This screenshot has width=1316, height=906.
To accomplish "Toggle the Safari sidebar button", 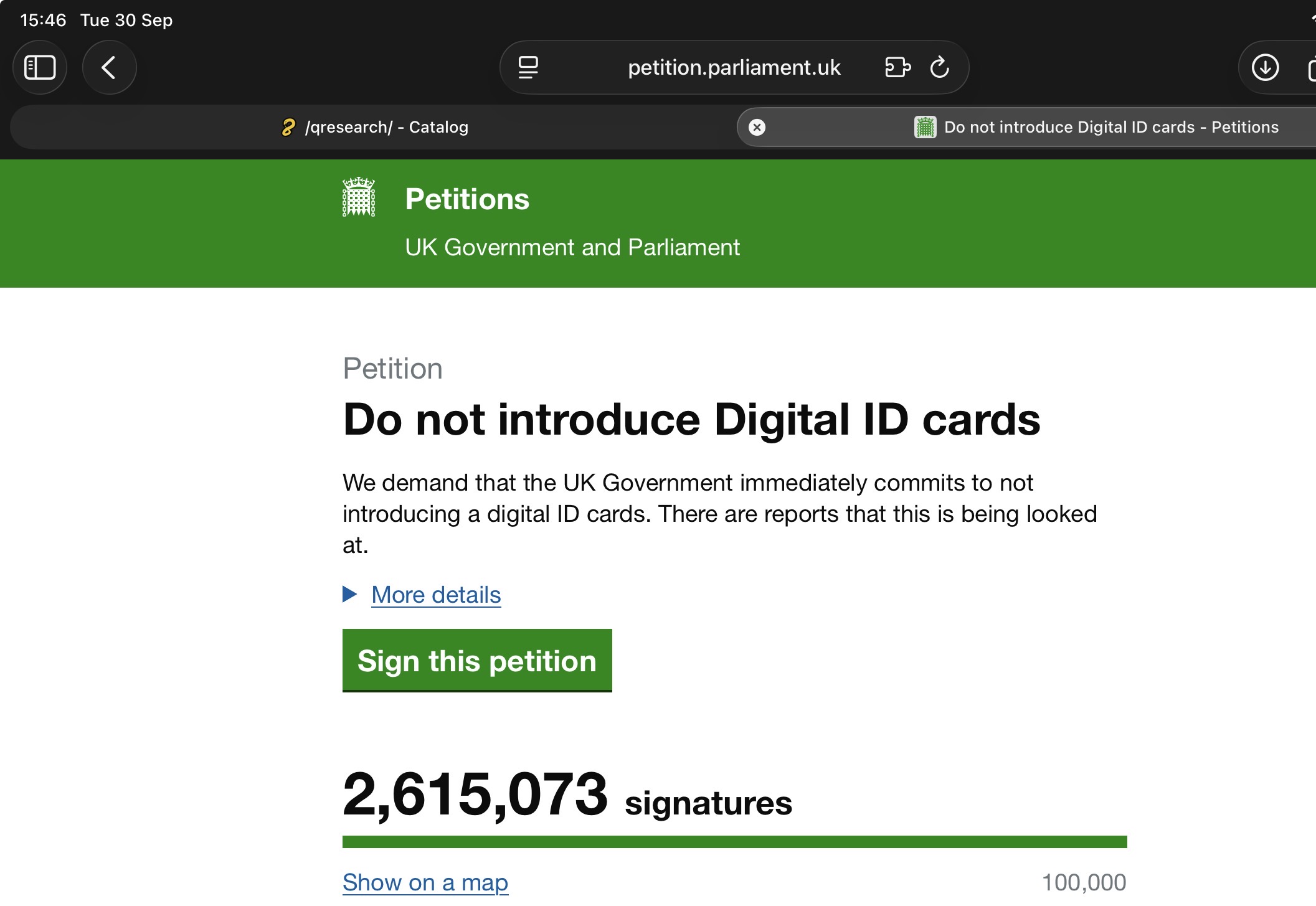I will [40, 67].
